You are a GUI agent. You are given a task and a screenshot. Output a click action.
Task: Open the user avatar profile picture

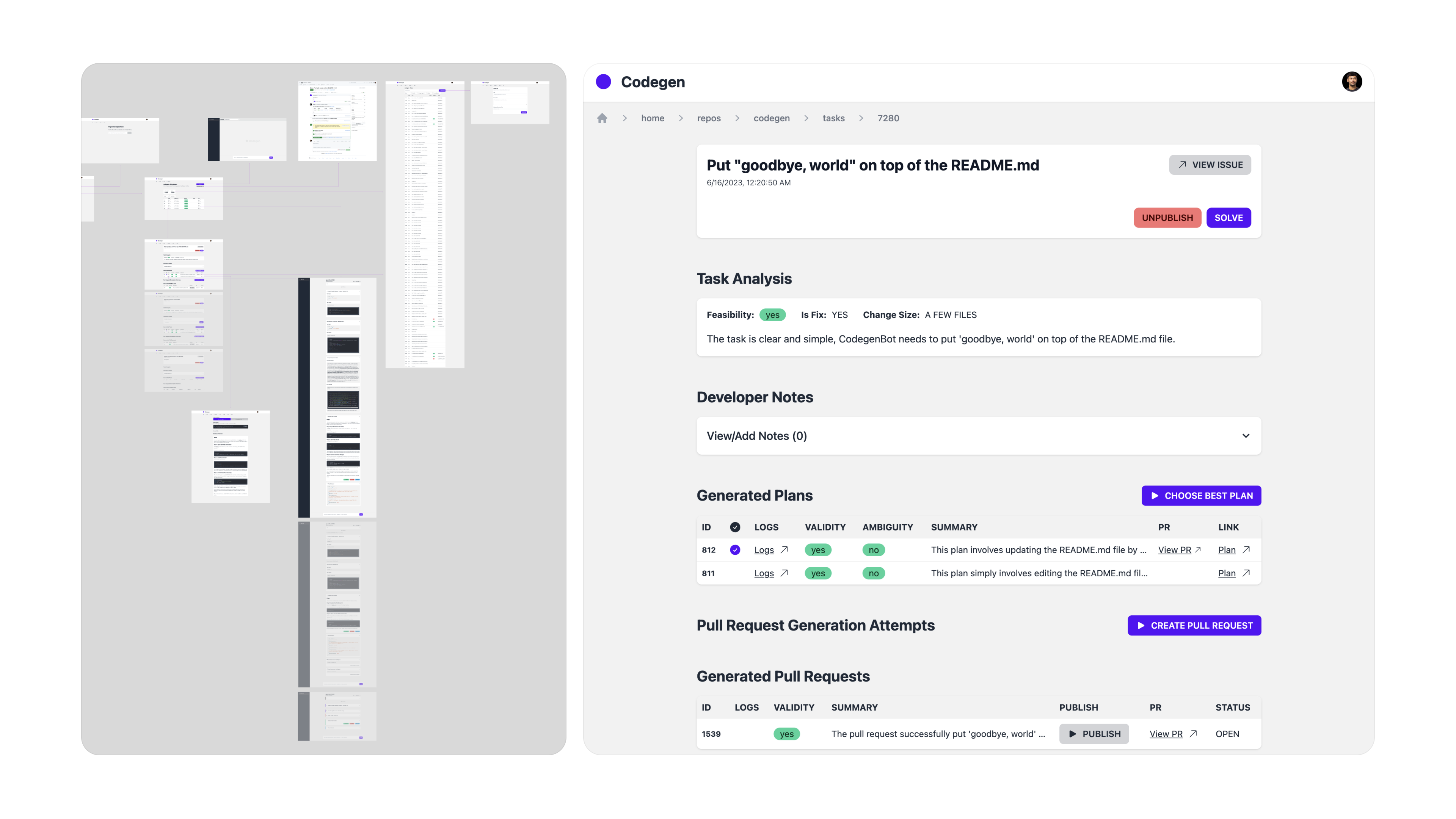pyautogui.click(x=1351, y=82)
